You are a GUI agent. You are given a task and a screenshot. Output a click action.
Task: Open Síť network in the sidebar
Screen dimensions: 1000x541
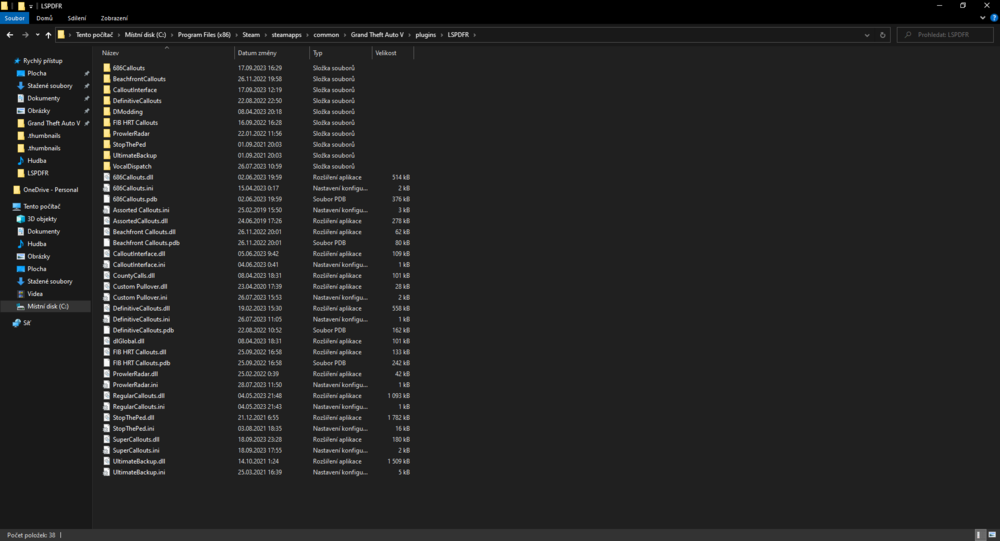coord(26,323)
